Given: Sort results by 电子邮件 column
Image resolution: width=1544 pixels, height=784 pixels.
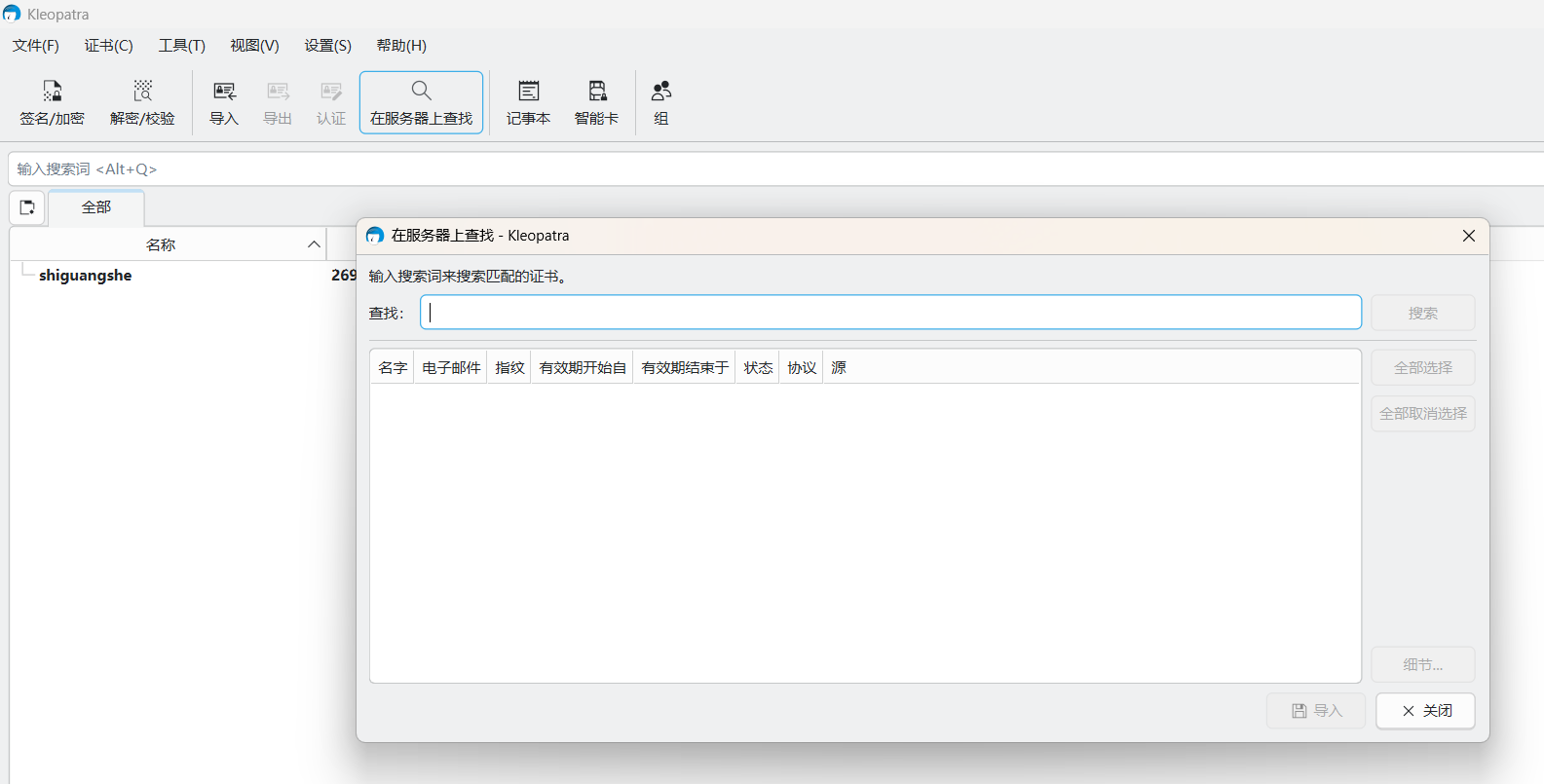Looking at the screenshot, I should pos(451,367).
